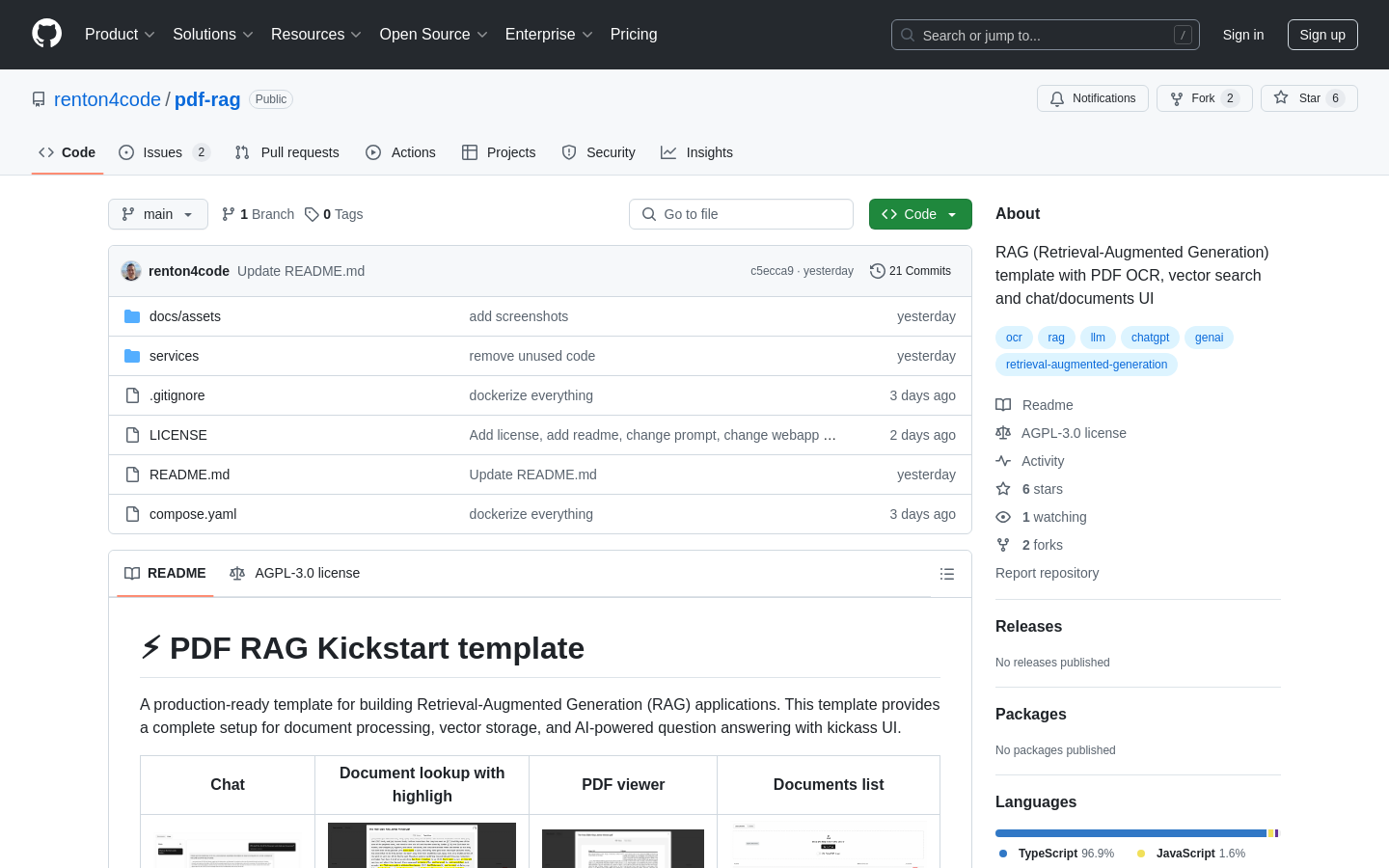The width and height of the screenshot is (1389, 868).
Task: Click the docs/assets folder icon
Action: (132, 316)
